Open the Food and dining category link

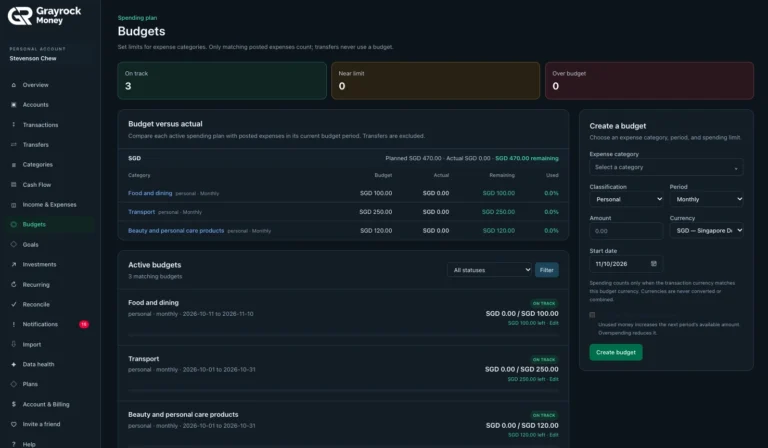[150, 193]
